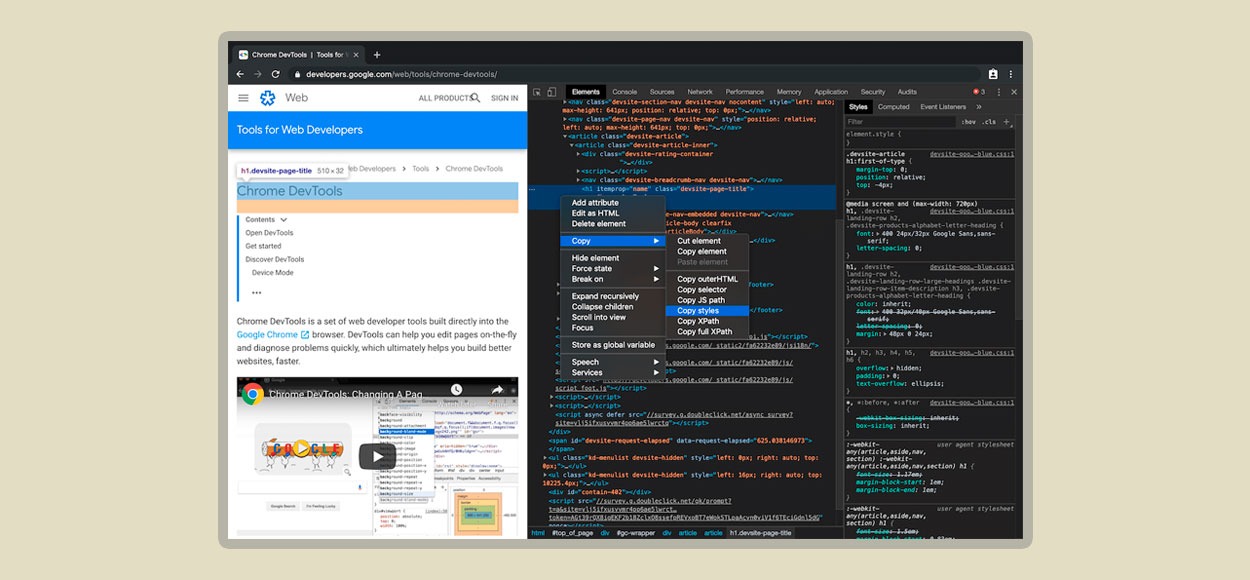Click the ellipsis below Device Mode
Viewport: 1250px width, 580px height.
coord(256,293)
